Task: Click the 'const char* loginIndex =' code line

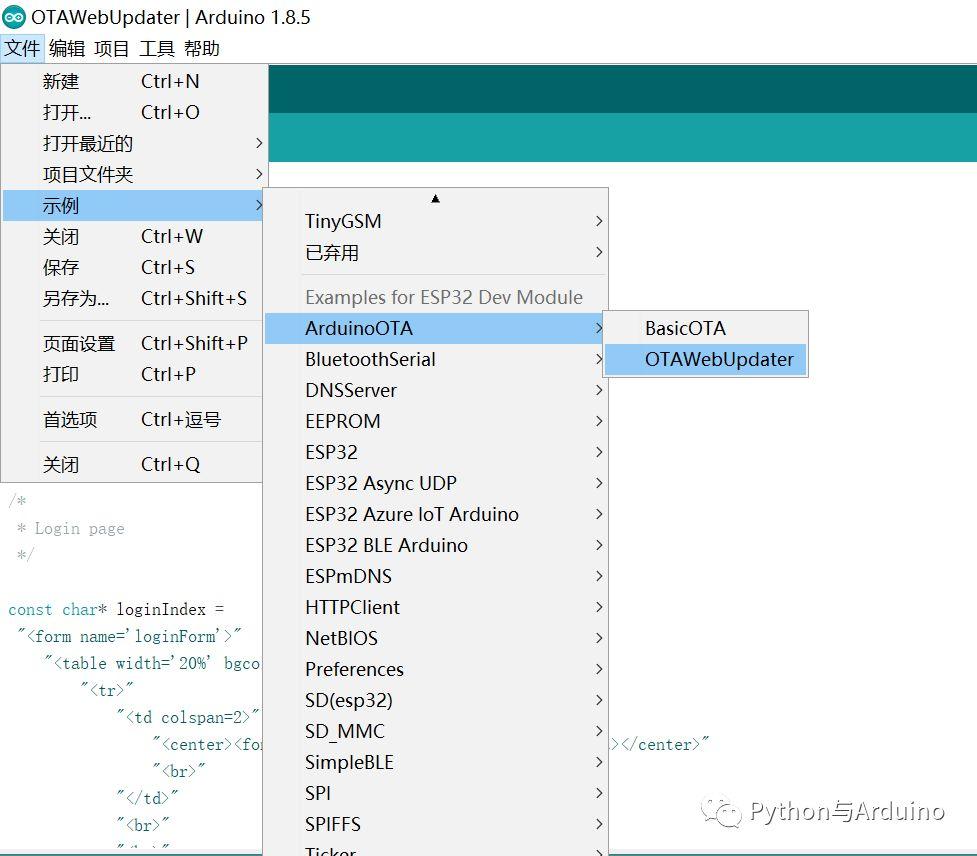Action: [x=116, y=609]
